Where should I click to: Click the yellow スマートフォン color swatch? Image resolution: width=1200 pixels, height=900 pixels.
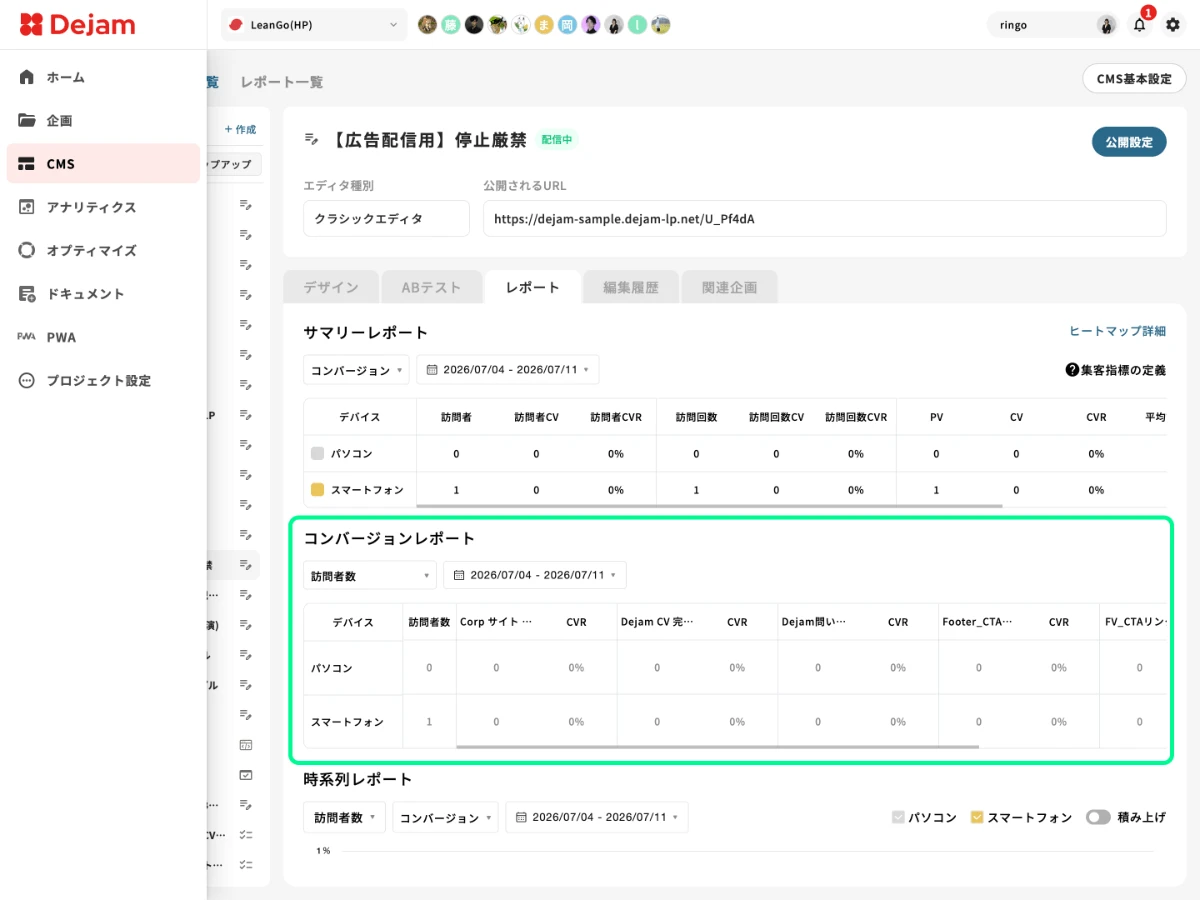coord(317,490)
